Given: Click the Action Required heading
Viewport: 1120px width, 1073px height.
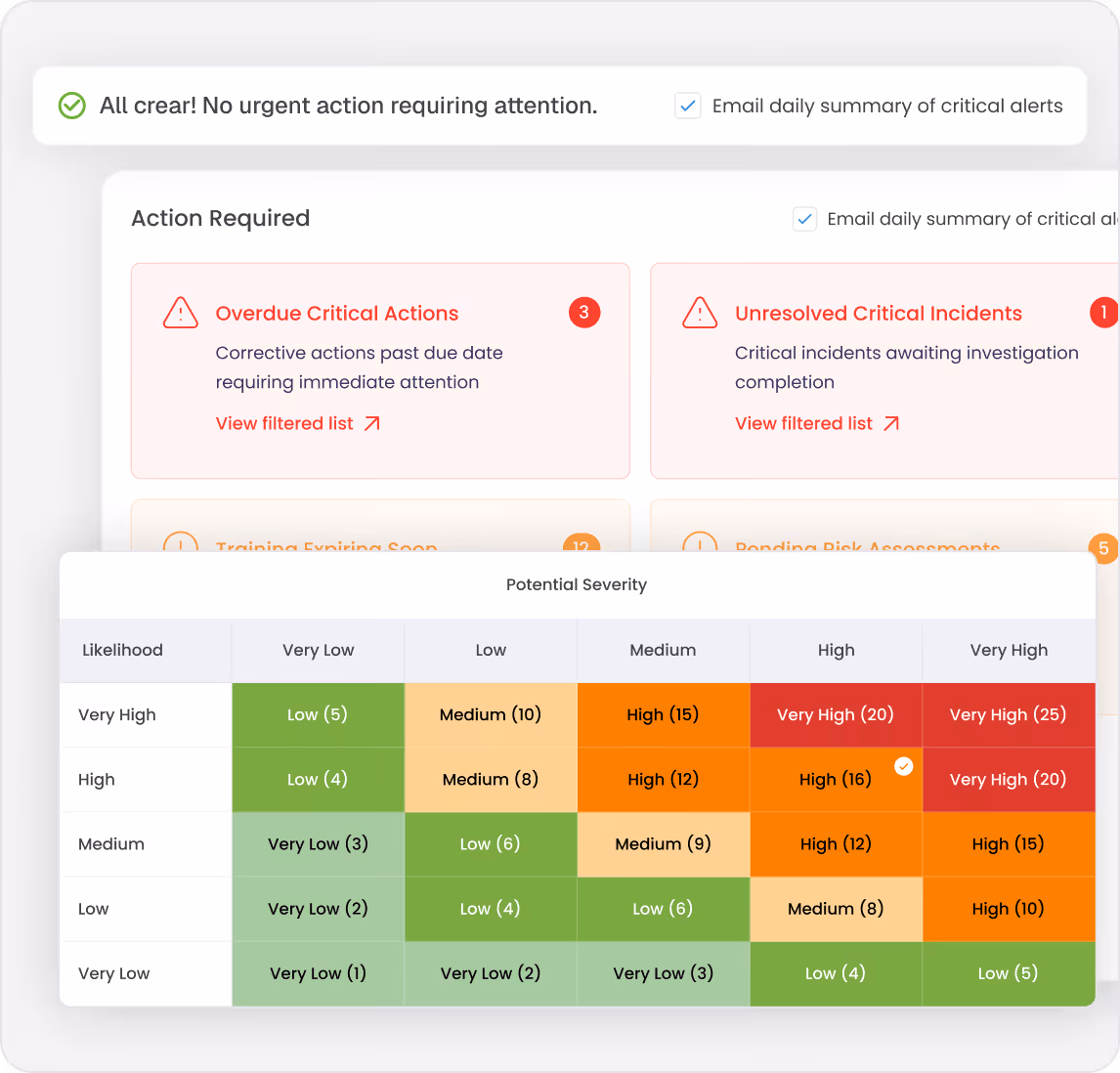Looking at the screenshot, I should click(x=221, y=218).
